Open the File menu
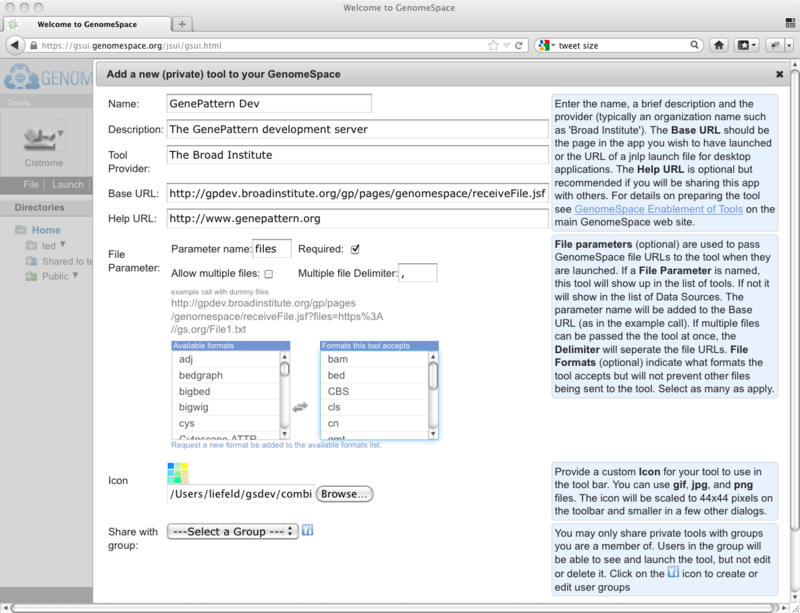Viewport: 800px width, 613px height. pos(31,185)
